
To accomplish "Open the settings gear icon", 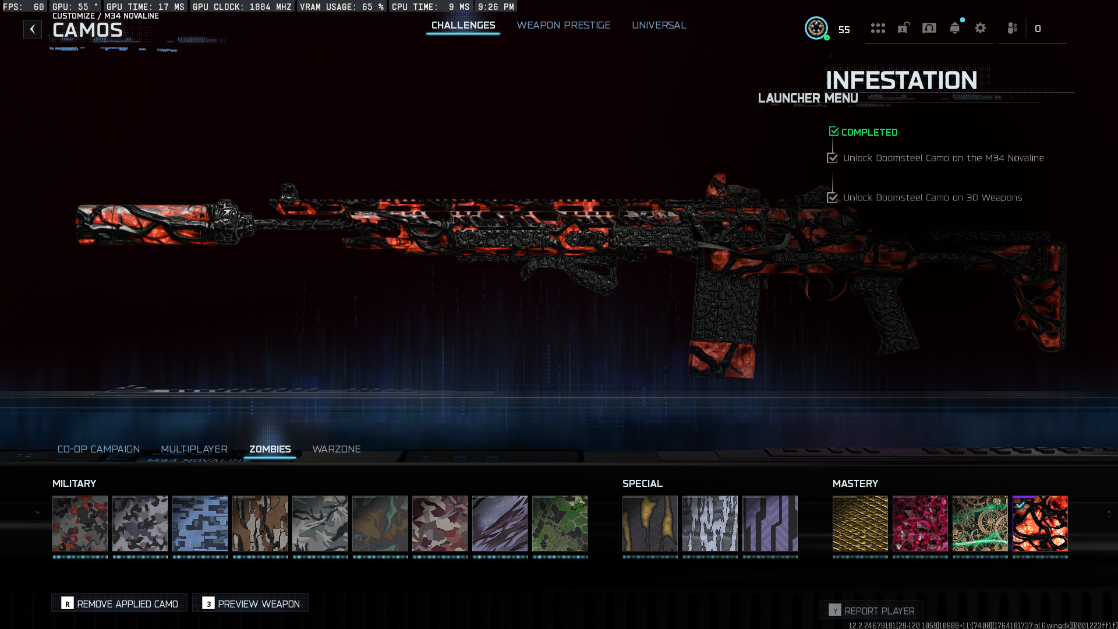I will point(980,29).
